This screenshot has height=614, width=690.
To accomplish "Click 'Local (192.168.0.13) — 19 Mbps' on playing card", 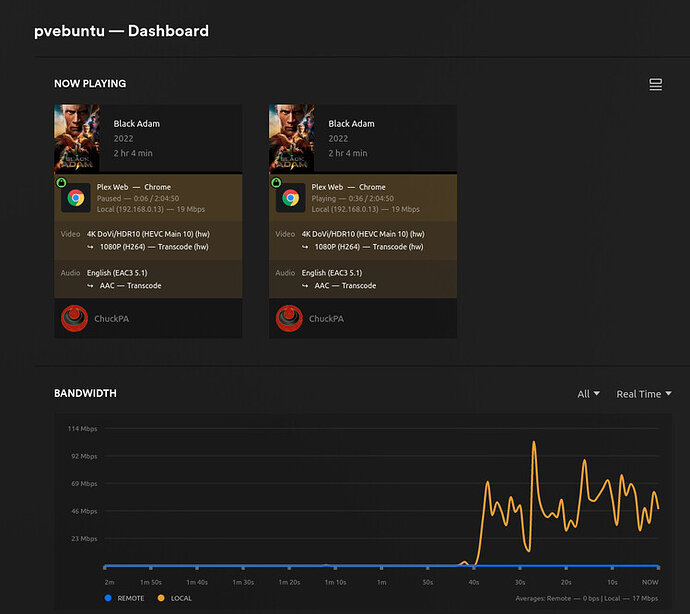I will pos(366,210).
